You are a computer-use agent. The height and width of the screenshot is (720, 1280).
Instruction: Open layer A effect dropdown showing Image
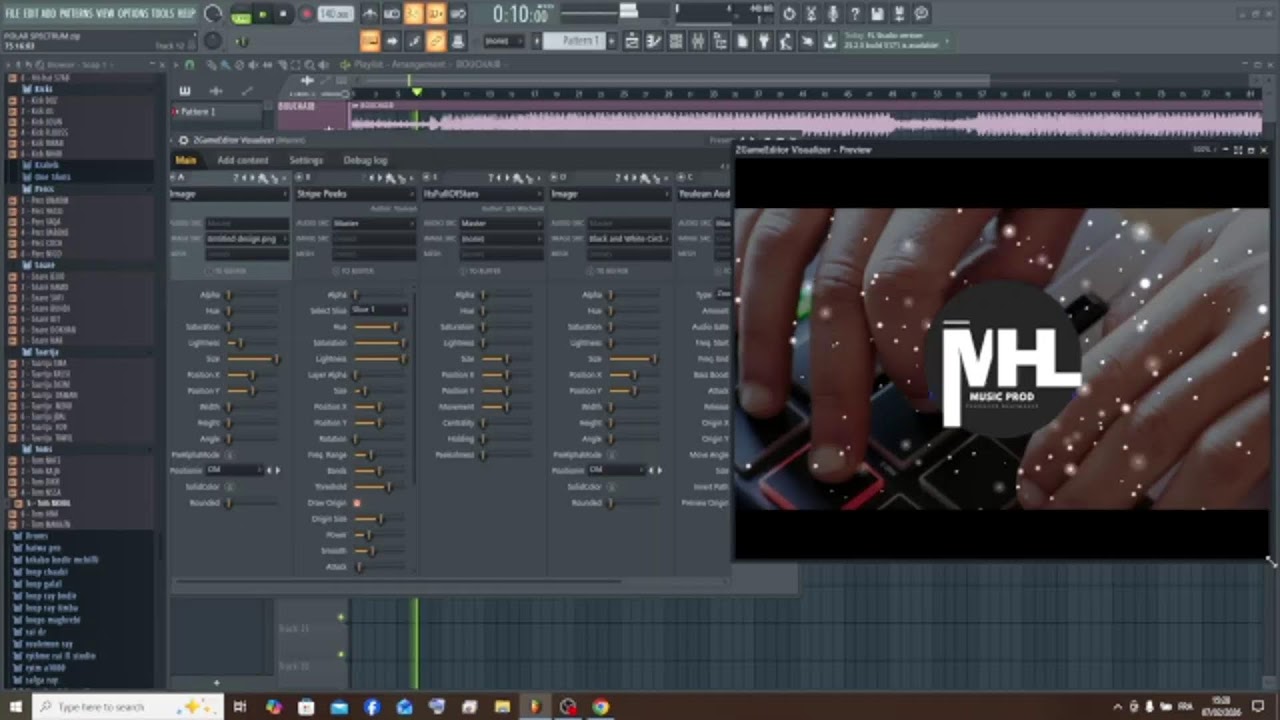click(229, 194)
